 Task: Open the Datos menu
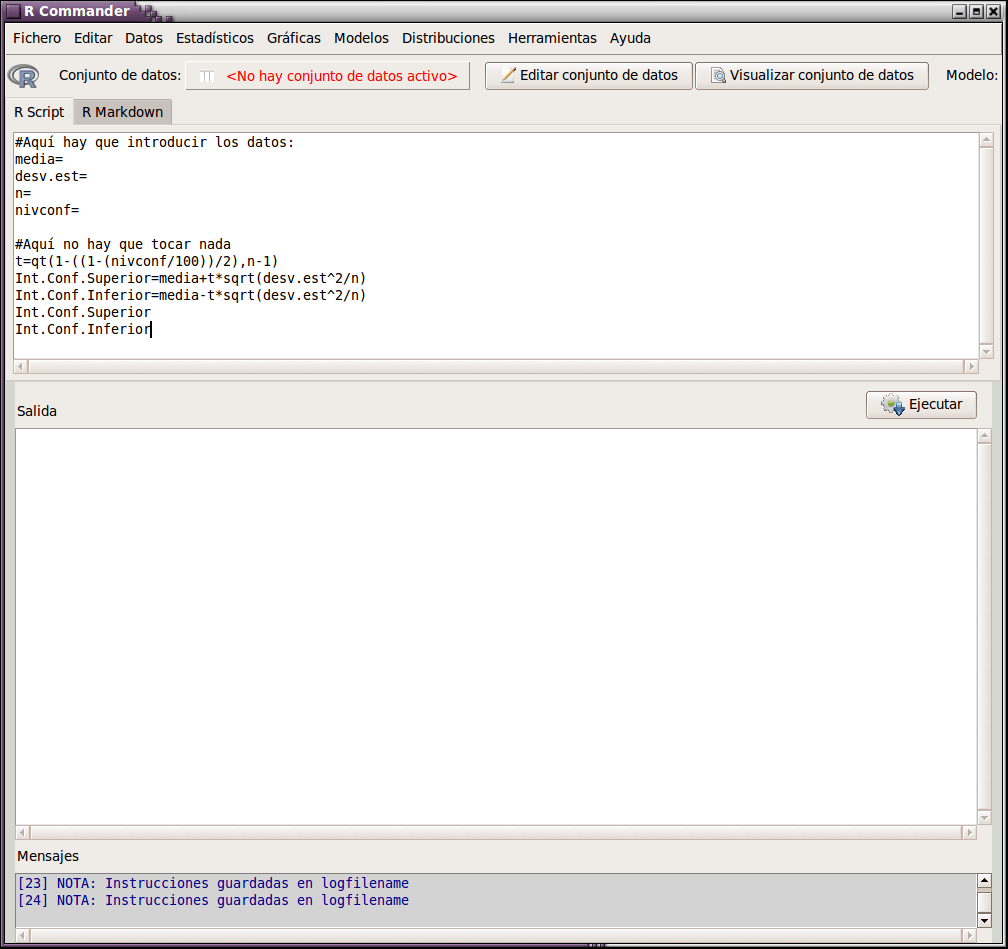(x=143, y=38)
